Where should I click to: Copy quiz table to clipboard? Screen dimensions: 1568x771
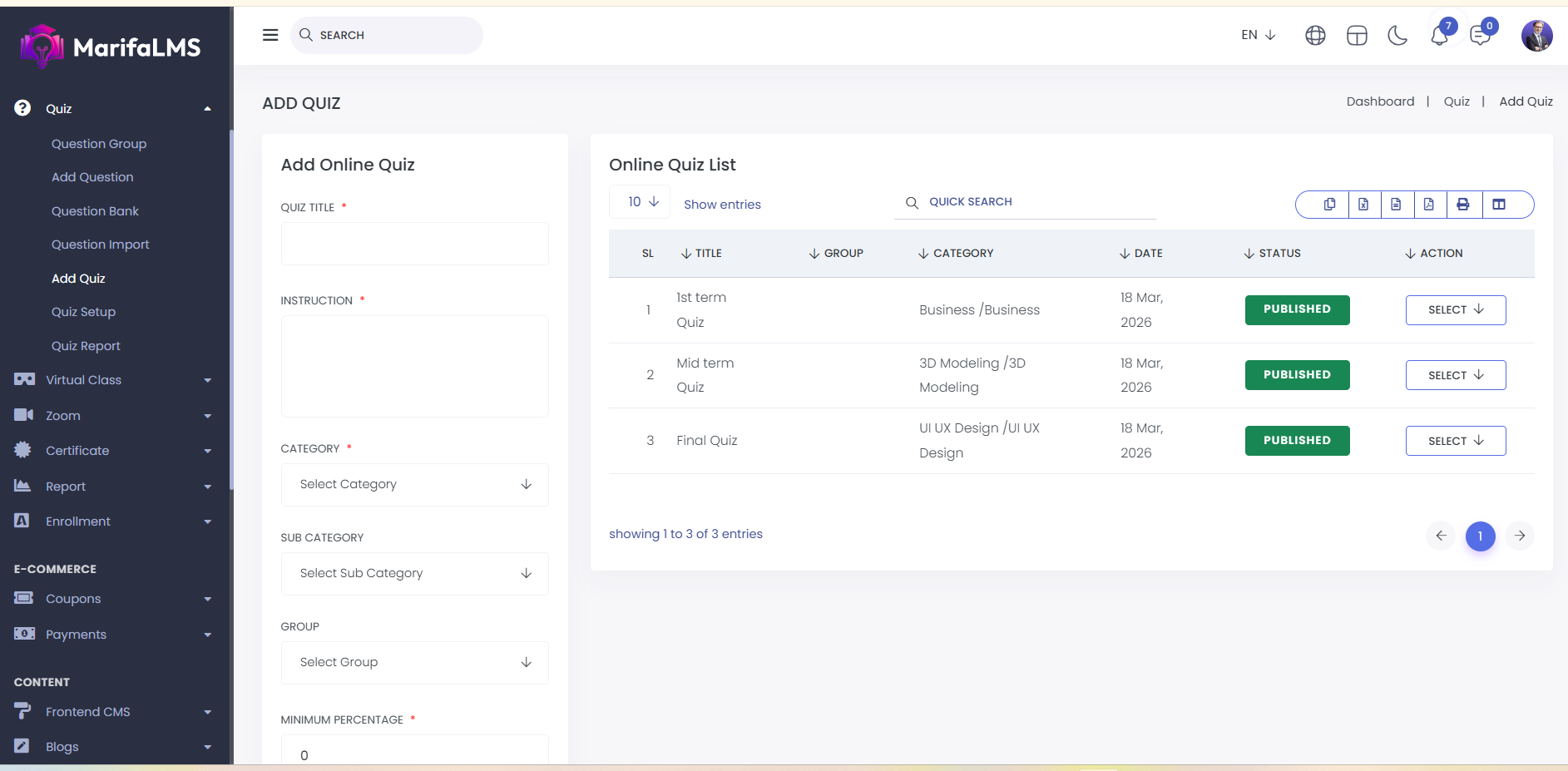[x=1329, y=205]
